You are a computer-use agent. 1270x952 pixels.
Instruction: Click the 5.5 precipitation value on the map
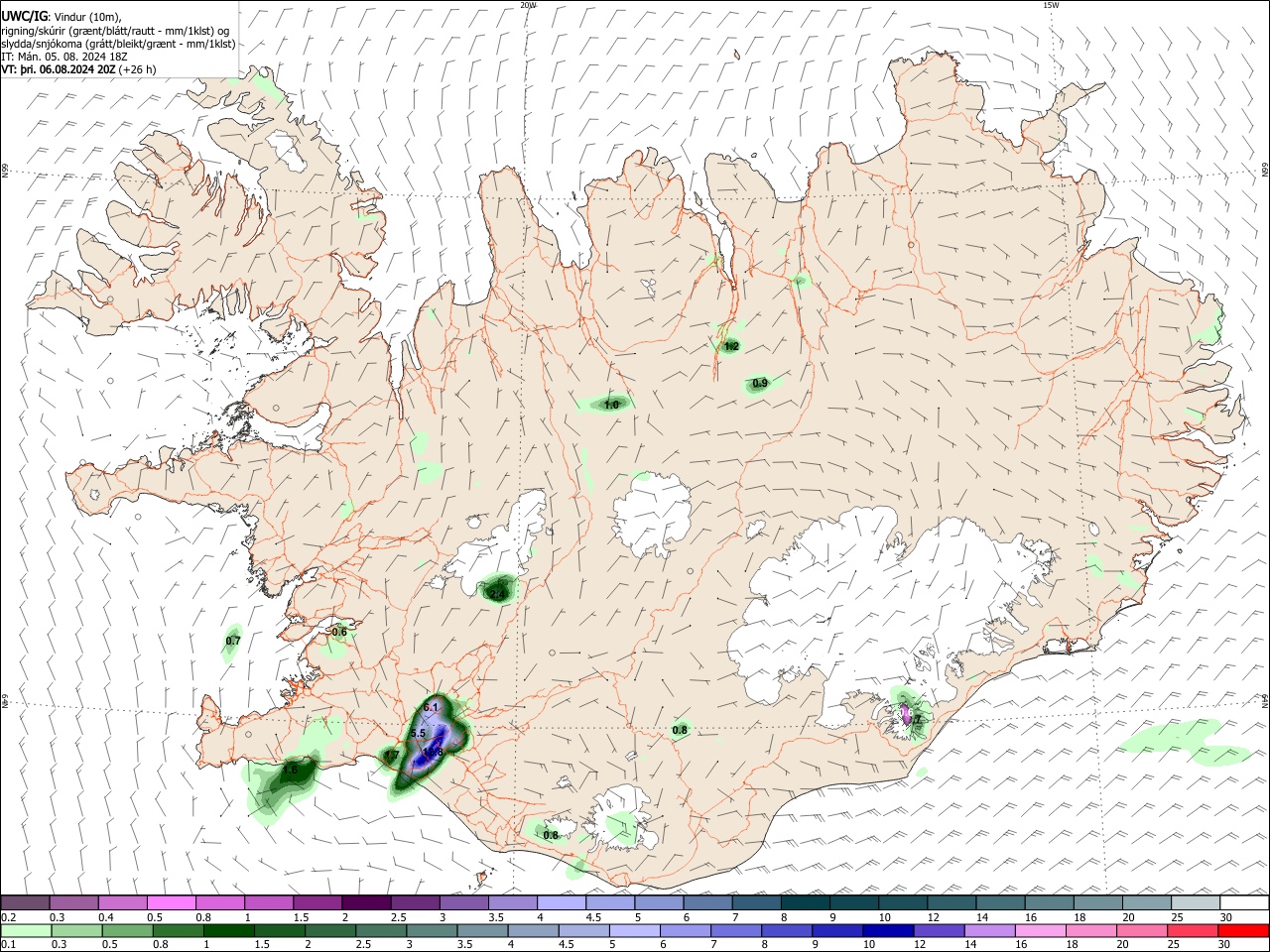(x=418, y=733)
